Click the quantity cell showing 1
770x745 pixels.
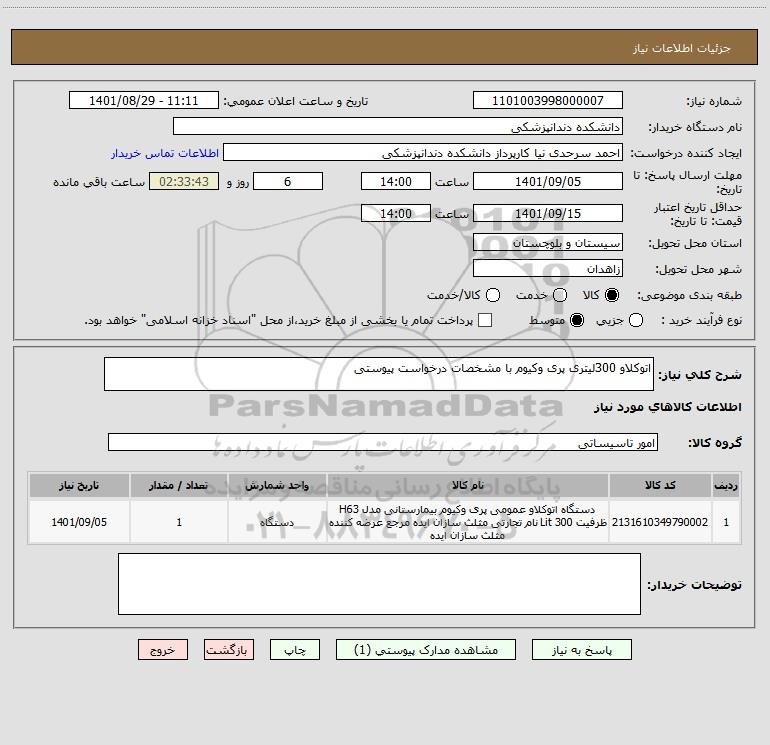tap(179, 522)
